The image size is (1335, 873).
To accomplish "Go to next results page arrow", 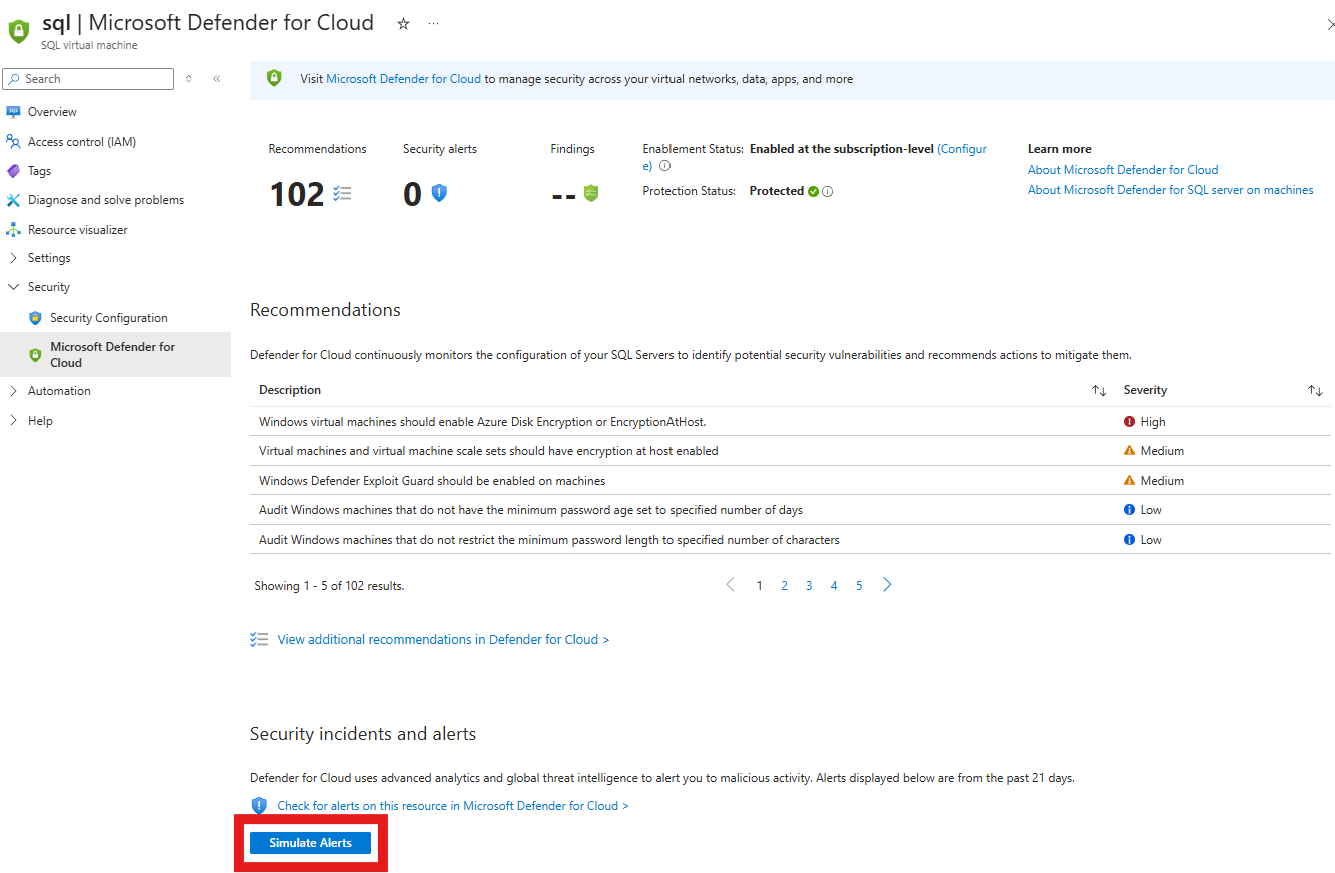I will [887, 585].
